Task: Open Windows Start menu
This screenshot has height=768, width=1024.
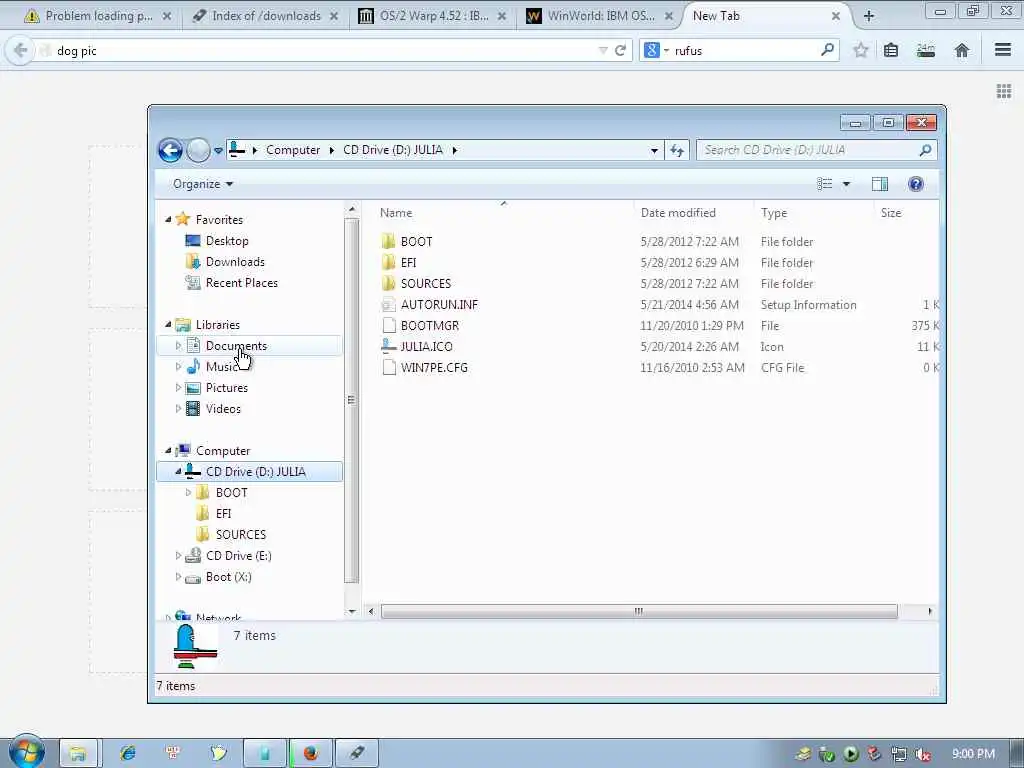Action: [x=27, y=753]
